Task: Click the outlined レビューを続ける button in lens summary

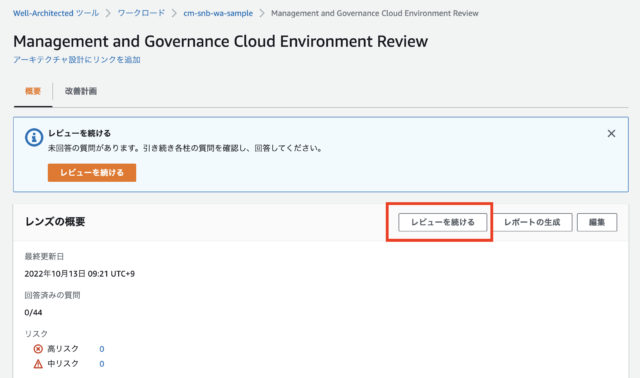Action: click(443, 222)
